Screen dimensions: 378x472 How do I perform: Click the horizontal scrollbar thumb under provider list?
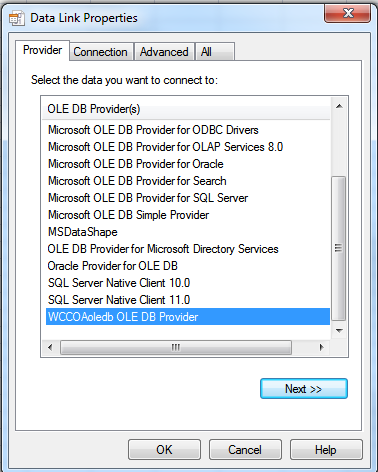[176, 348]
